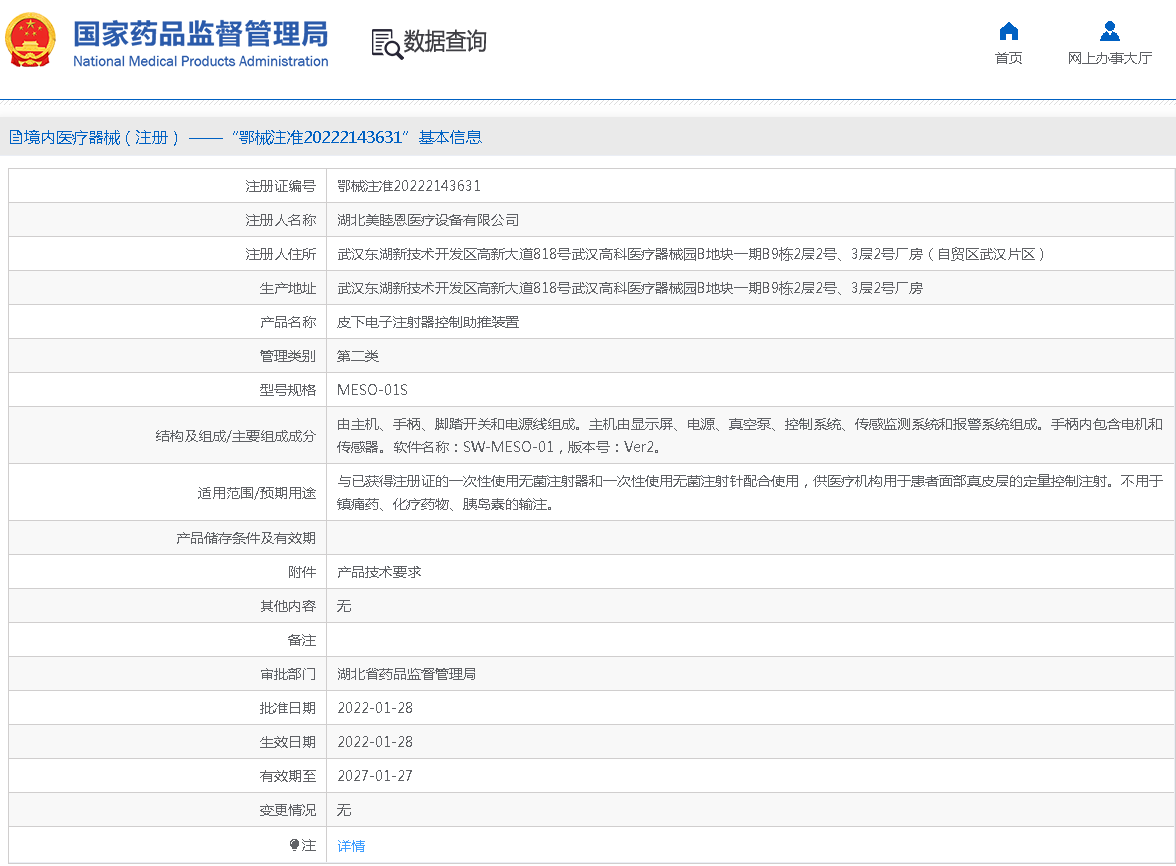The width and height of the screenshot is (1176, 866).
Task: Click the document icon before 境内医疗器械
Action: (16, 138)
